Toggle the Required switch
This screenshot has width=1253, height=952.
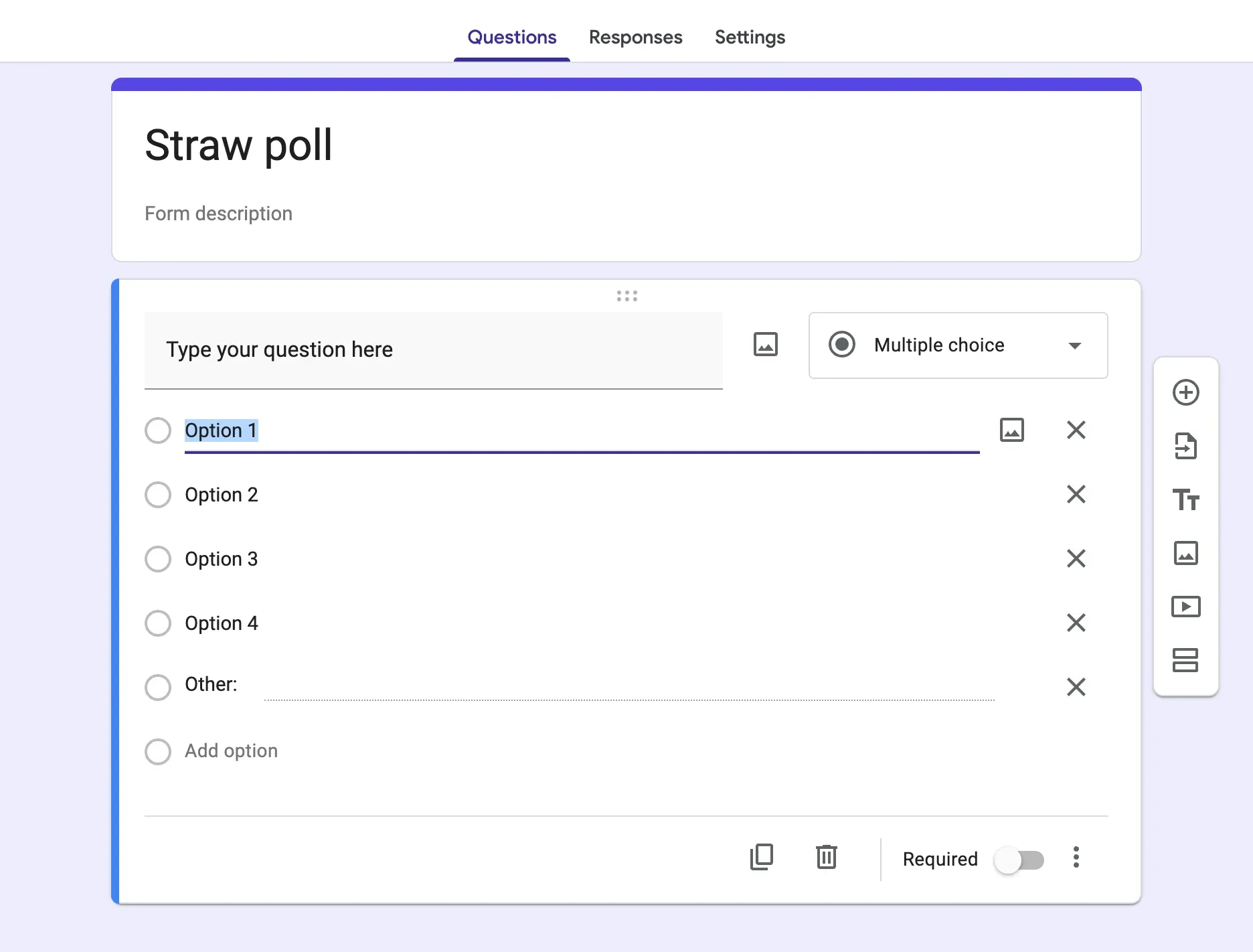1019,860
